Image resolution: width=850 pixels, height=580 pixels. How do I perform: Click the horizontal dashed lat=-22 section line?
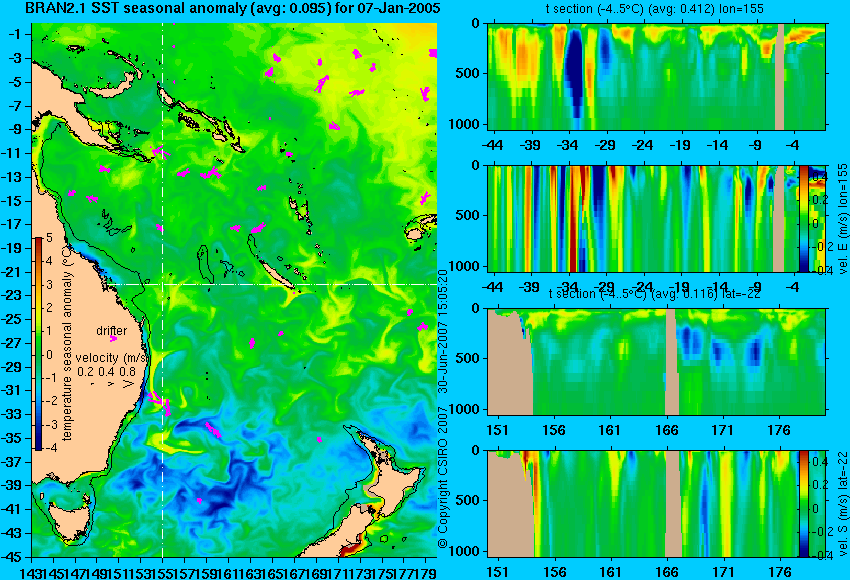[273, 284]
